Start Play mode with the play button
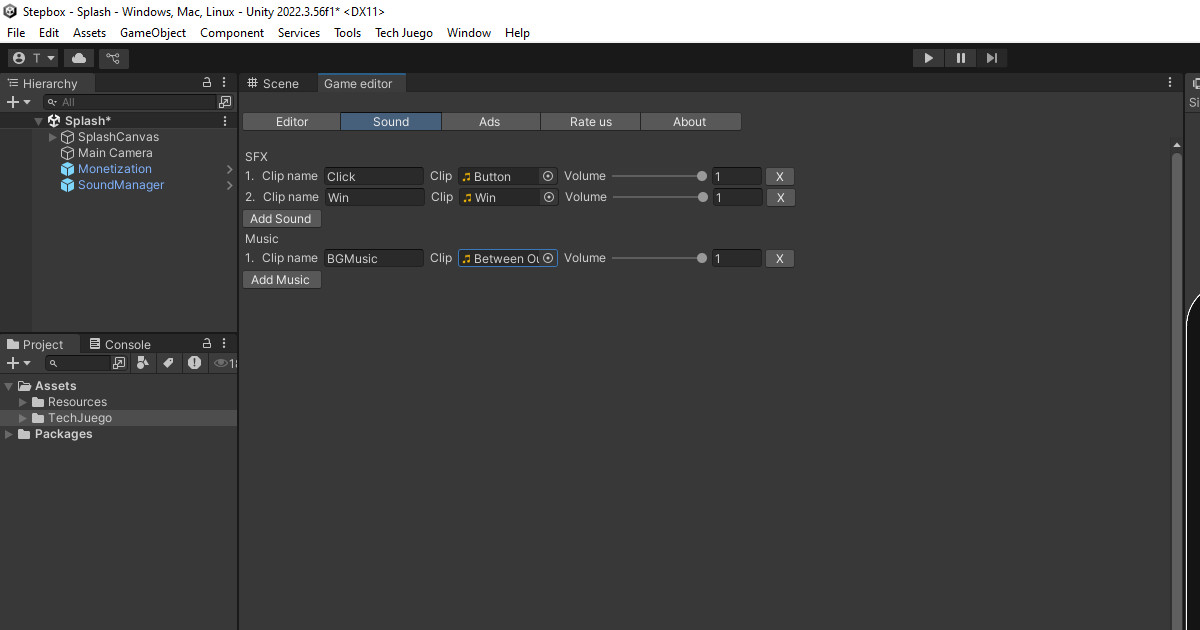 pos(929,58)
